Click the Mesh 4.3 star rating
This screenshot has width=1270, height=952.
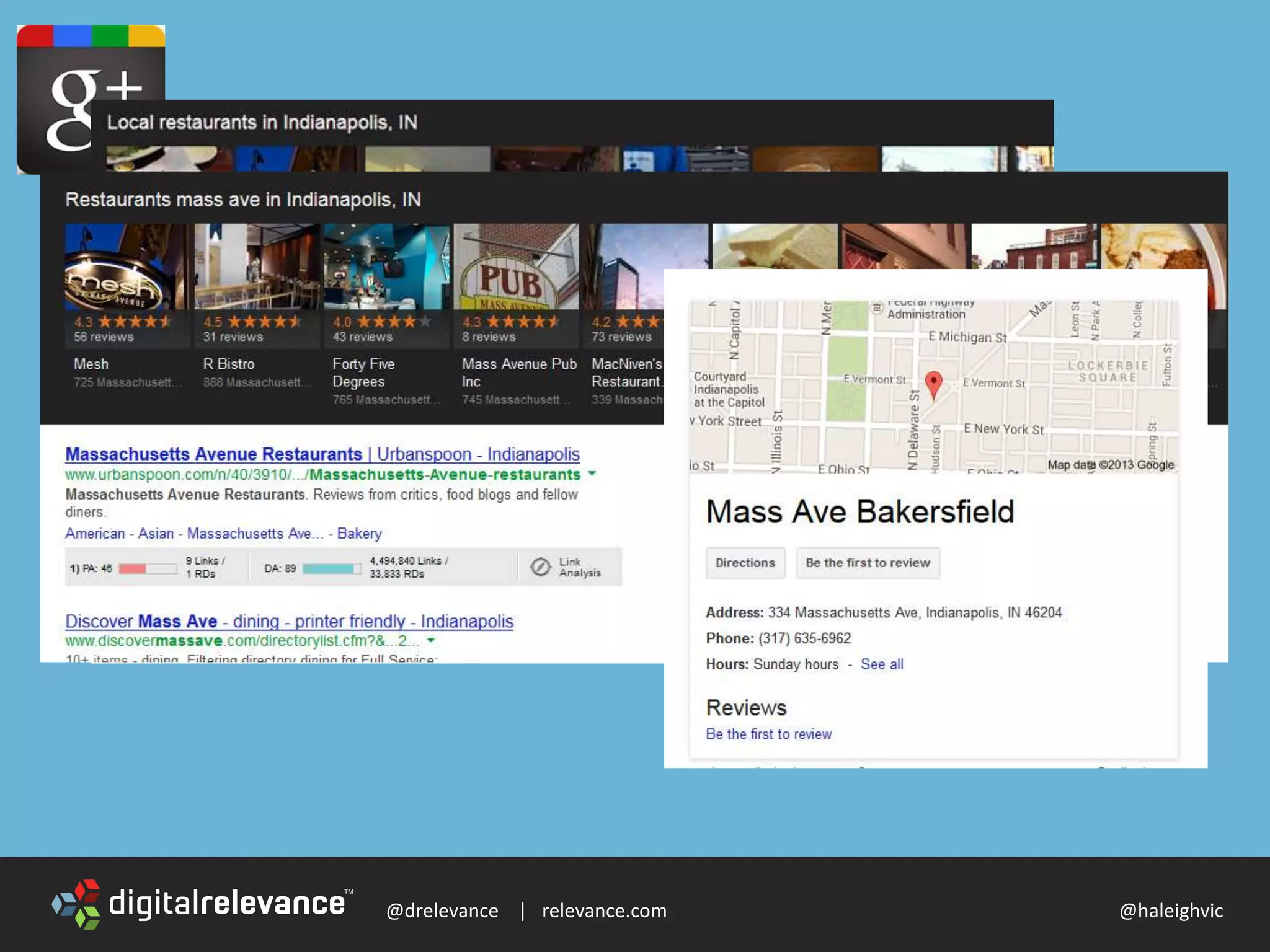coord(123,322)
